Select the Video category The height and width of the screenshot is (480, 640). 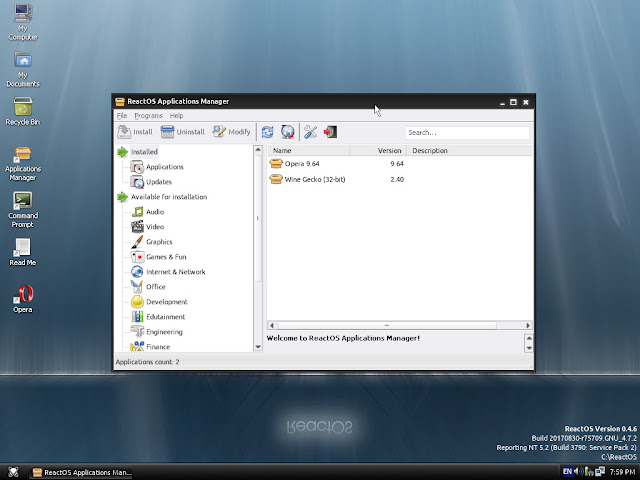tap(155, 227)
